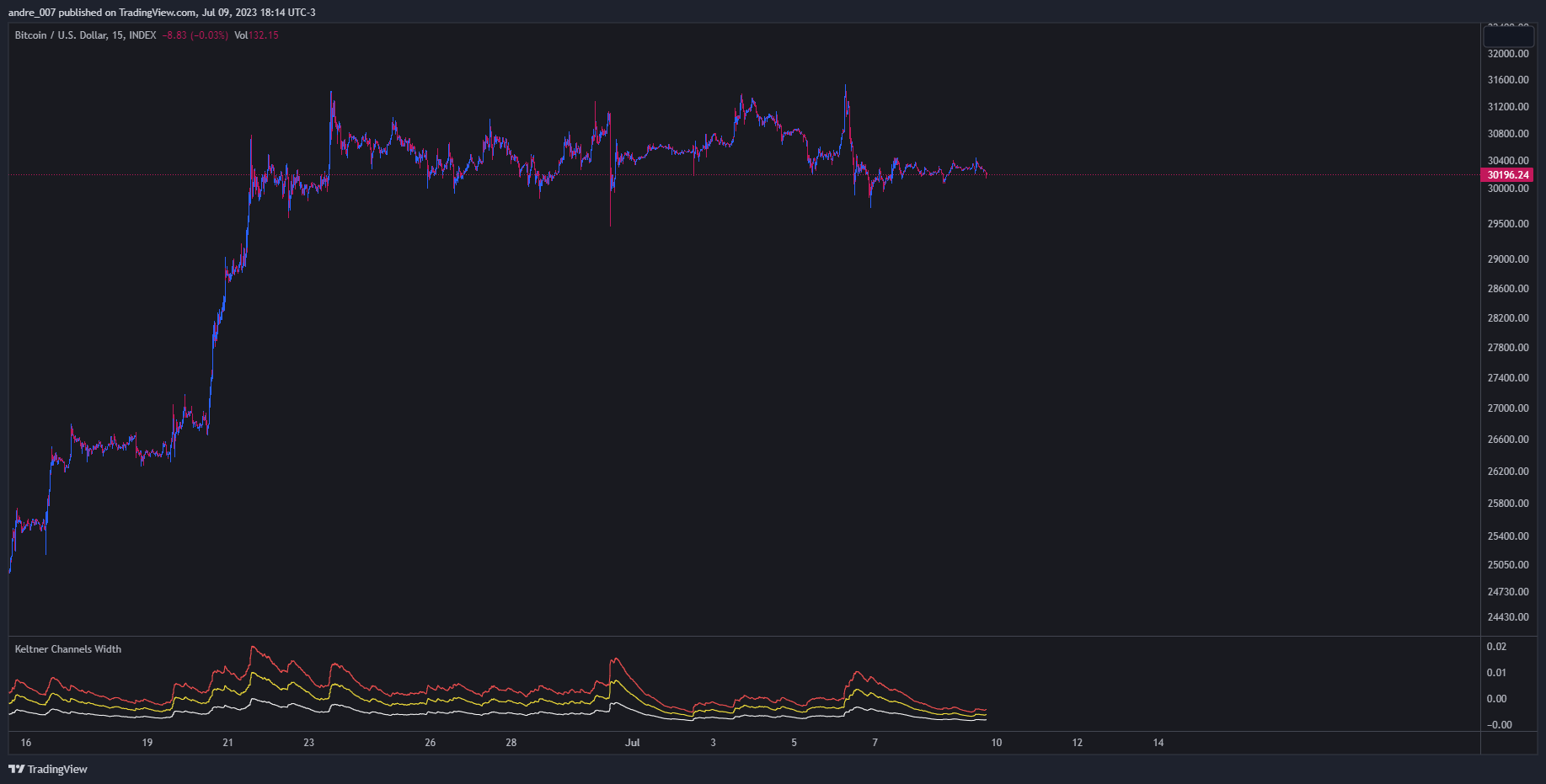Click the Vol 132.15 volume readout

(256, 35)
